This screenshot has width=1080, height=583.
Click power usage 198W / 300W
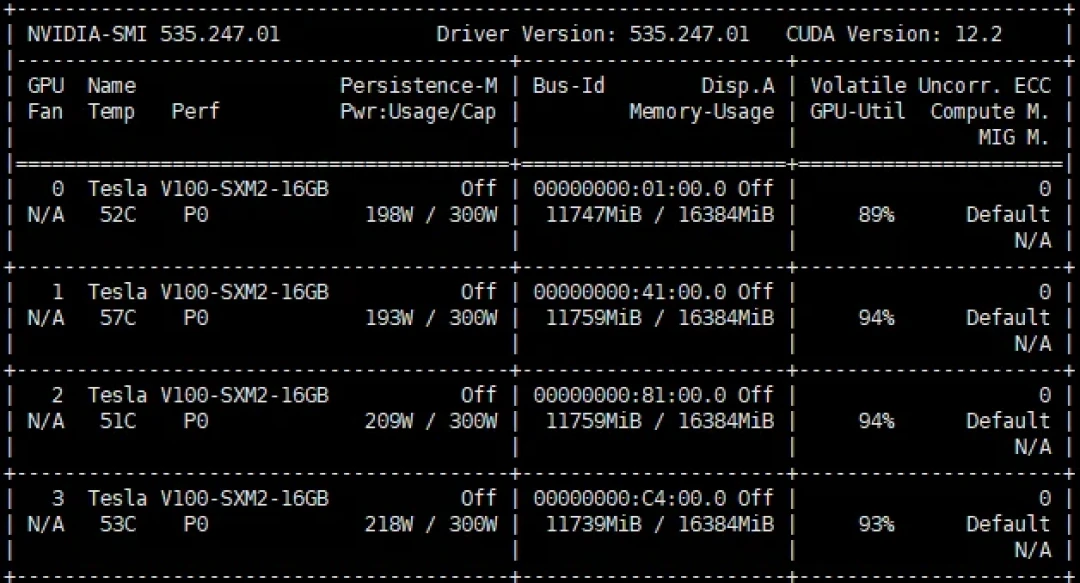click(x=431, y=215)
